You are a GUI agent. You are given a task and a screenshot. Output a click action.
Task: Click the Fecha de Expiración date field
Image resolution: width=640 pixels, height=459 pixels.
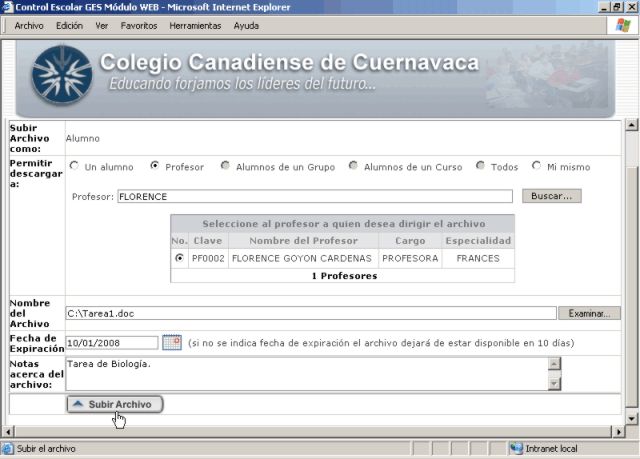click(x=112, y=343)
